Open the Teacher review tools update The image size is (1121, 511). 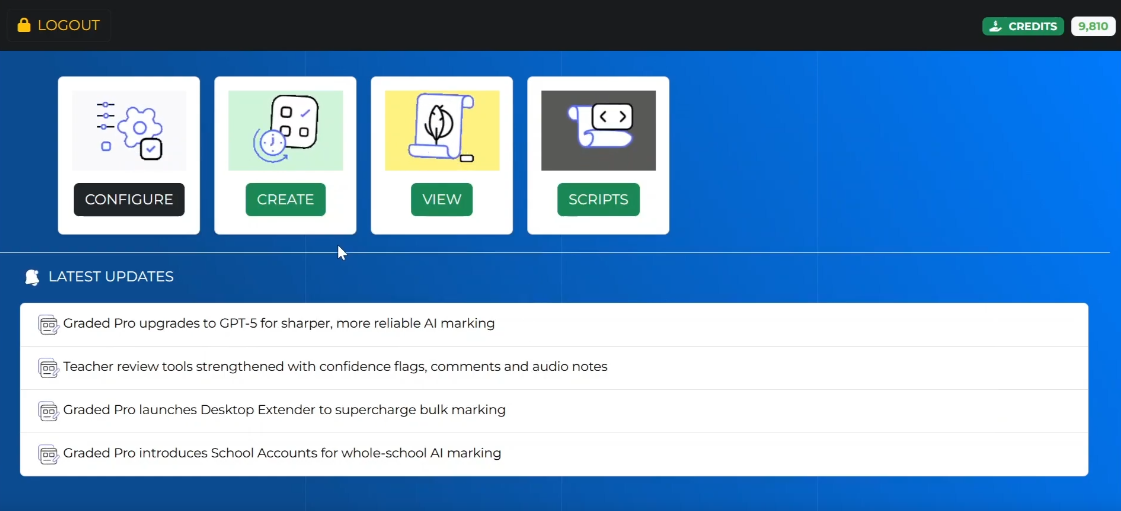click(x=335, y=367)
